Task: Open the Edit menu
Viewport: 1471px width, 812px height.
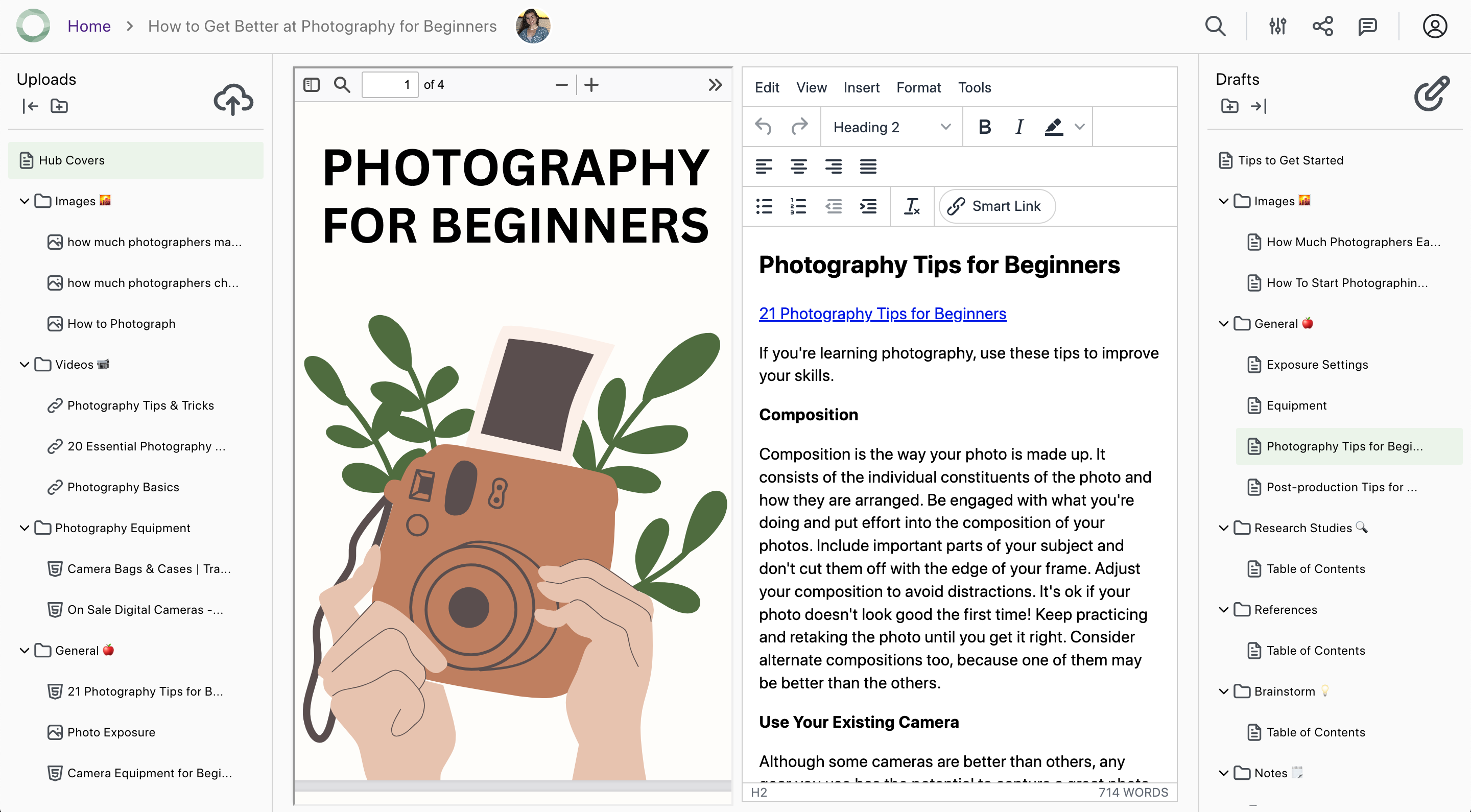Action: click(767, 87)
